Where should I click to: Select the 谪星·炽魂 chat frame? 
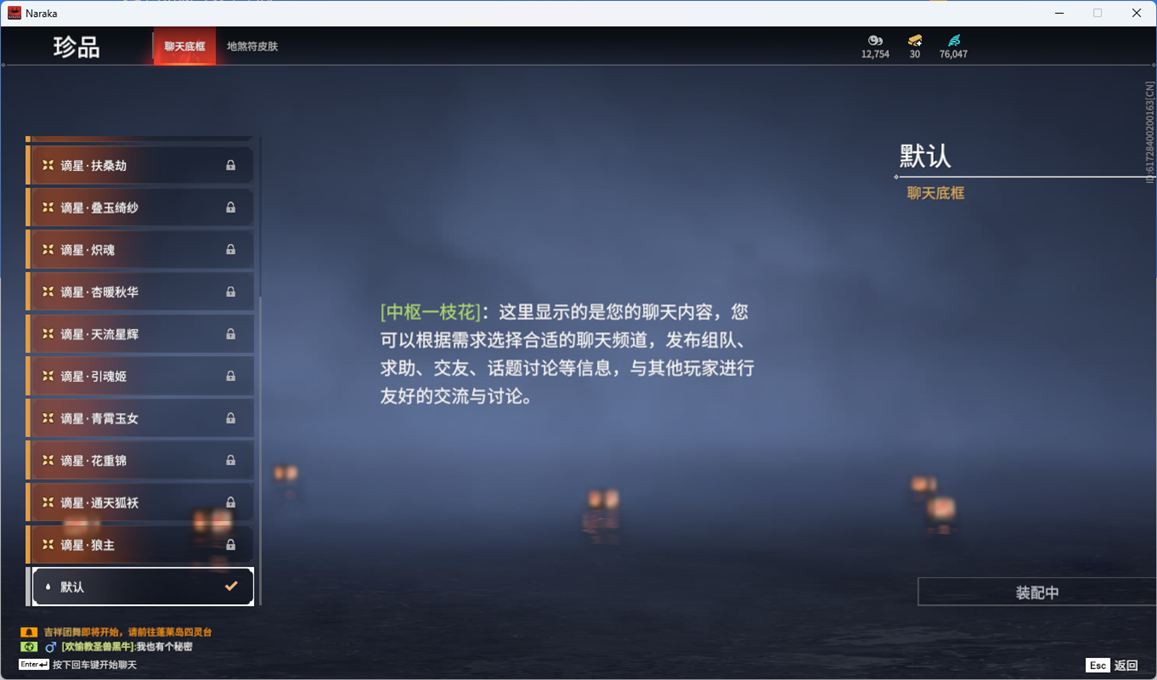(x=141, y=249)
